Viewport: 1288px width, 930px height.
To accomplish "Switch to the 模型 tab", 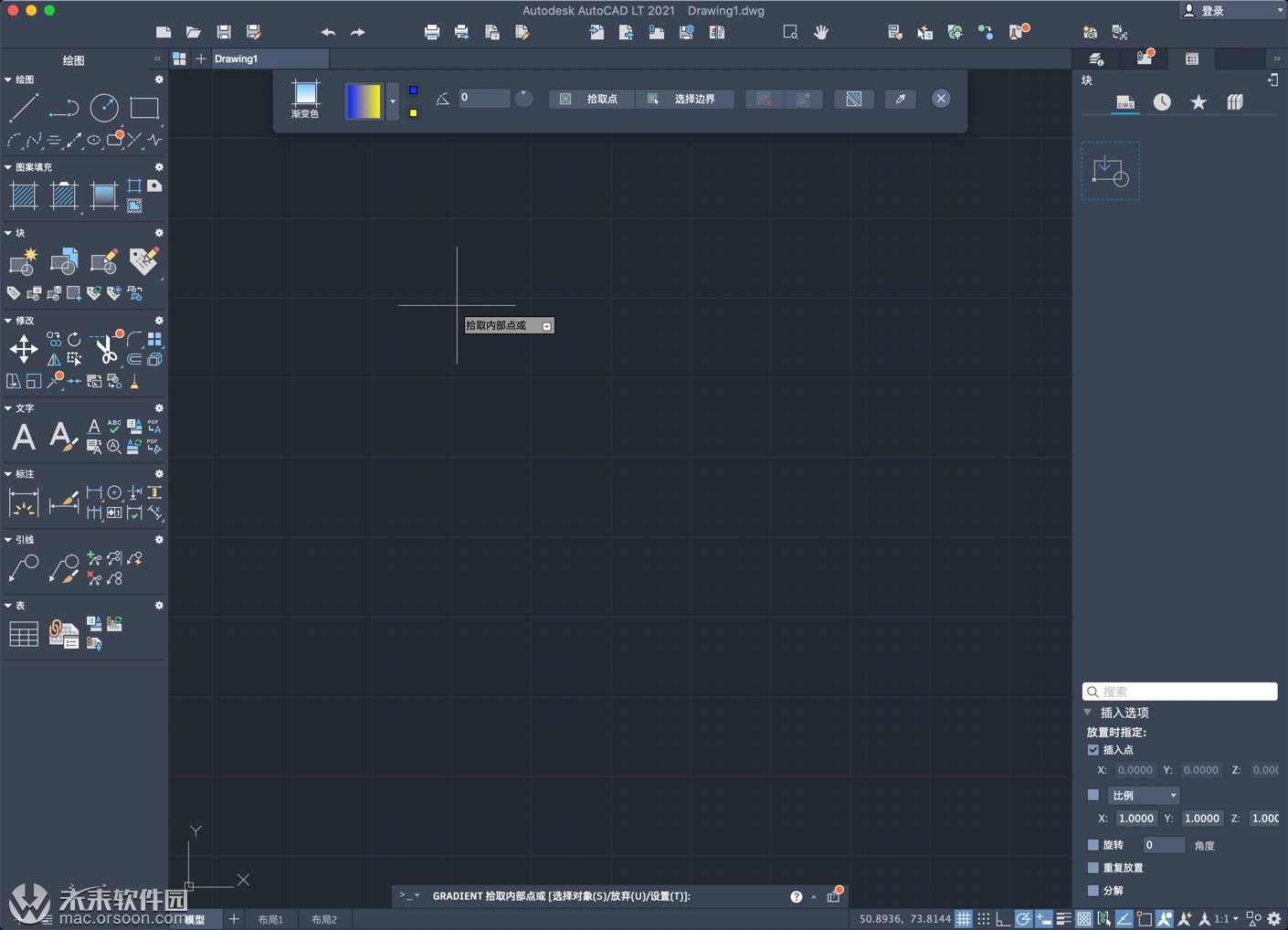I will click(x=195, y=919).
